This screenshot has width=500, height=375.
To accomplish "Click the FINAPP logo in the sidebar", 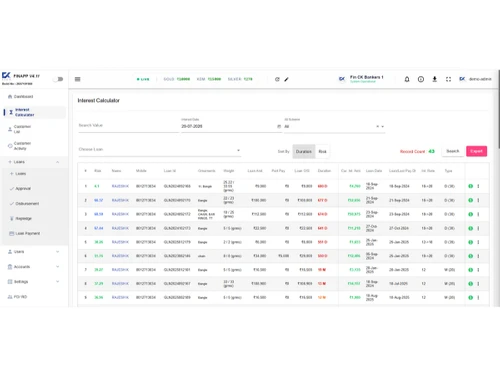I will coord(6,76).
